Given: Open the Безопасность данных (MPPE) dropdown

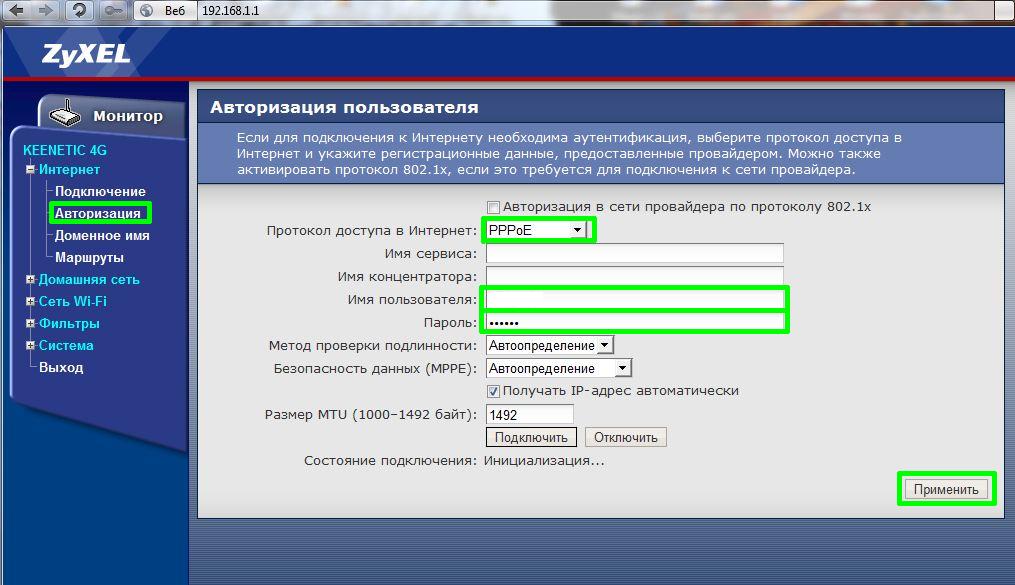Looking at the screenshot, I should point(558,368).
